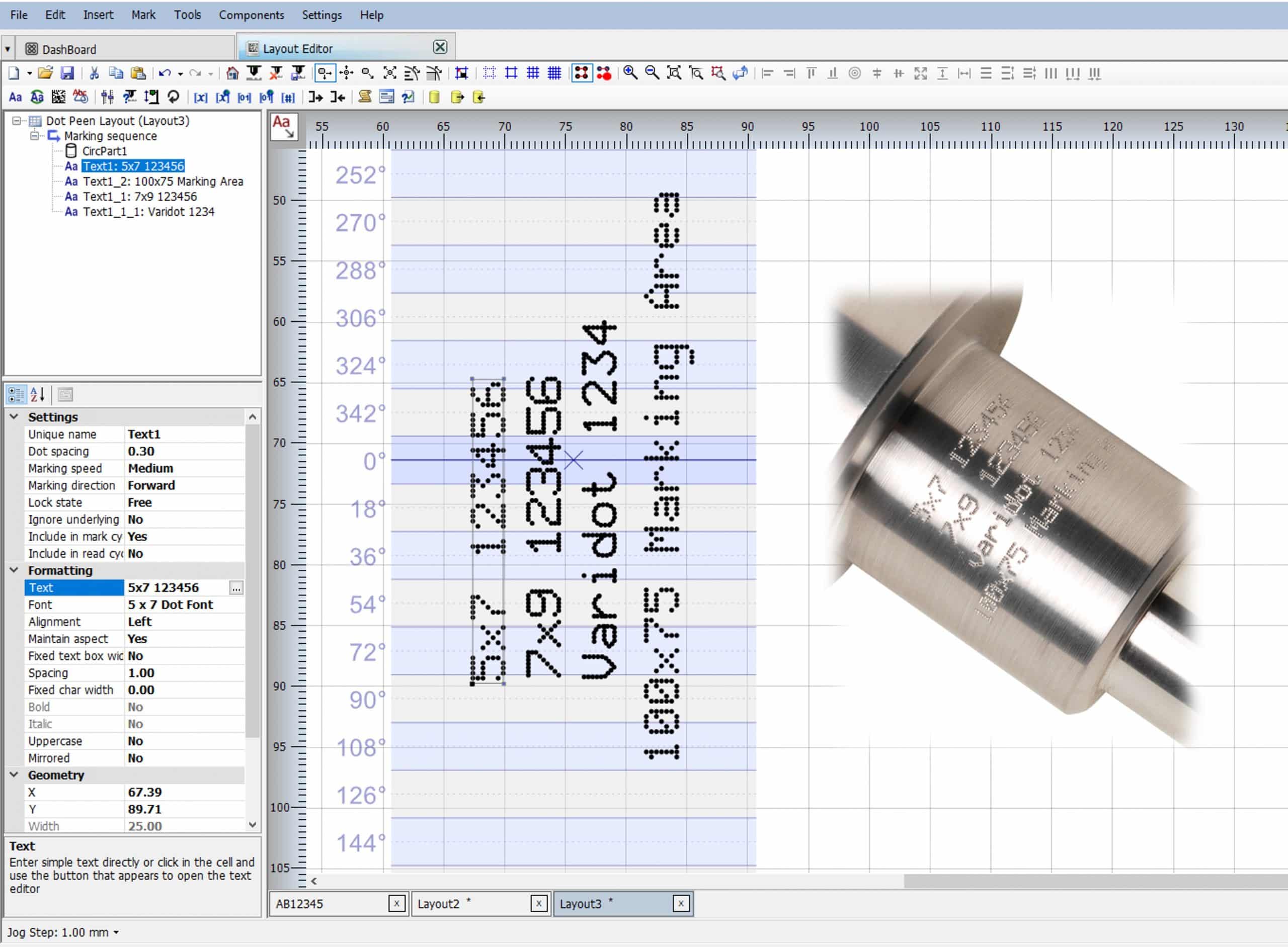
Task: Click the align left edges icon
Action: 767,73
